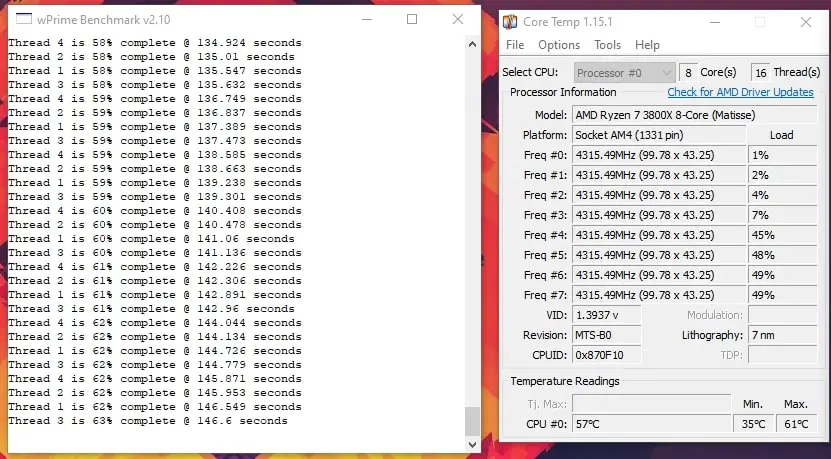Minimize the wPrime Benchmark window
The image size is (831, 459).
[x=367, y=20]
